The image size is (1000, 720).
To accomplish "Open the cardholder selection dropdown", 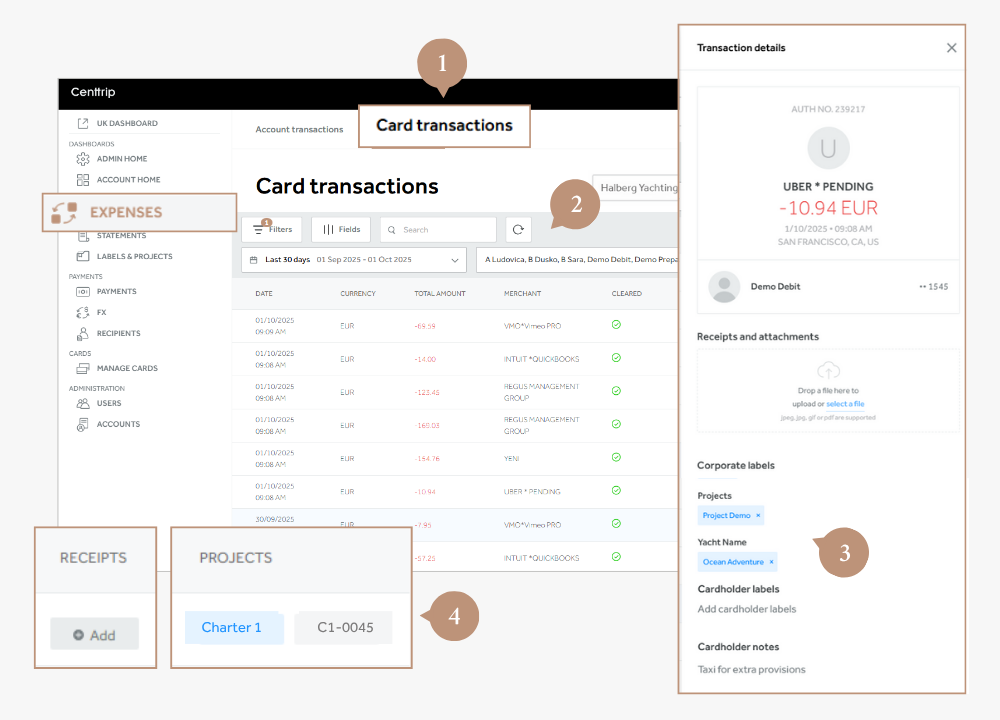I will [577, 260].
